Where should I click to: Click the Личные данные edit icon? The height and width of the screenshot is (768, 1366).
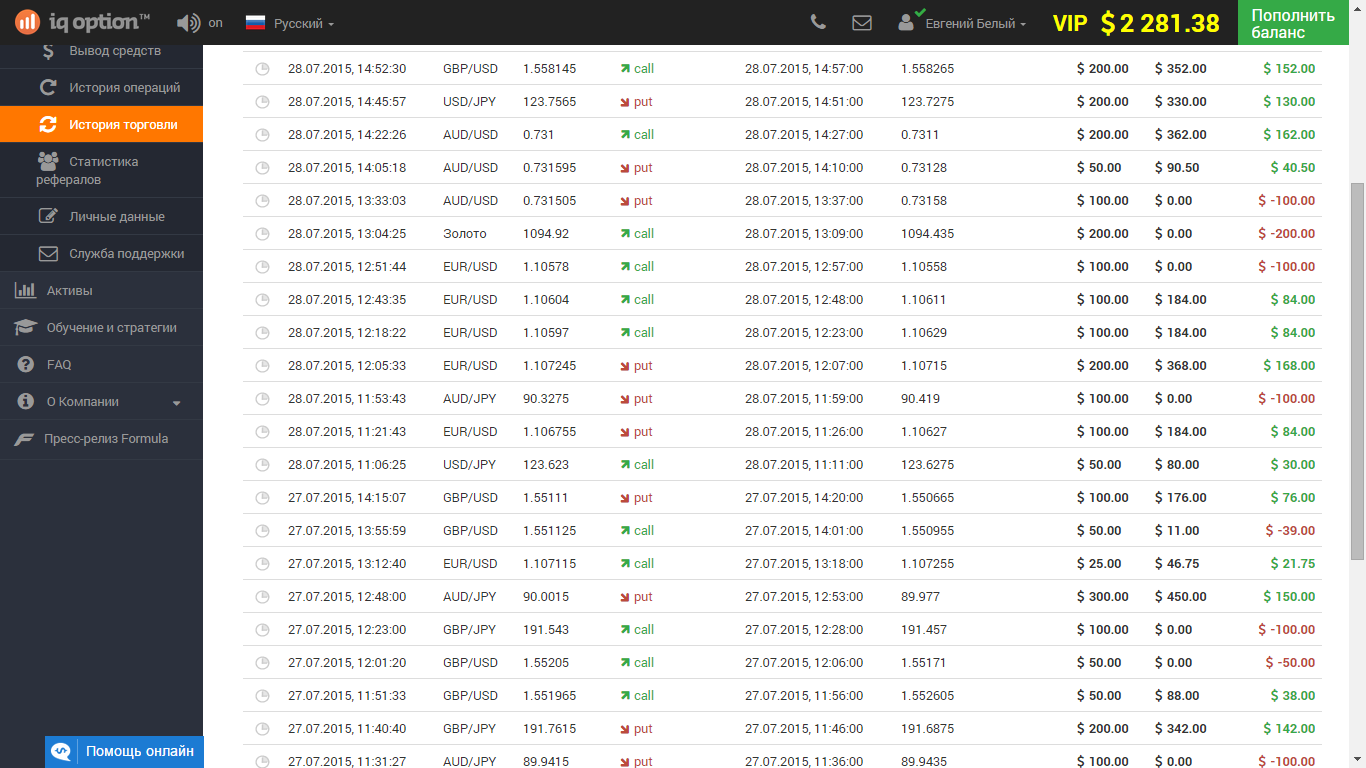click(x=47, y=217)
